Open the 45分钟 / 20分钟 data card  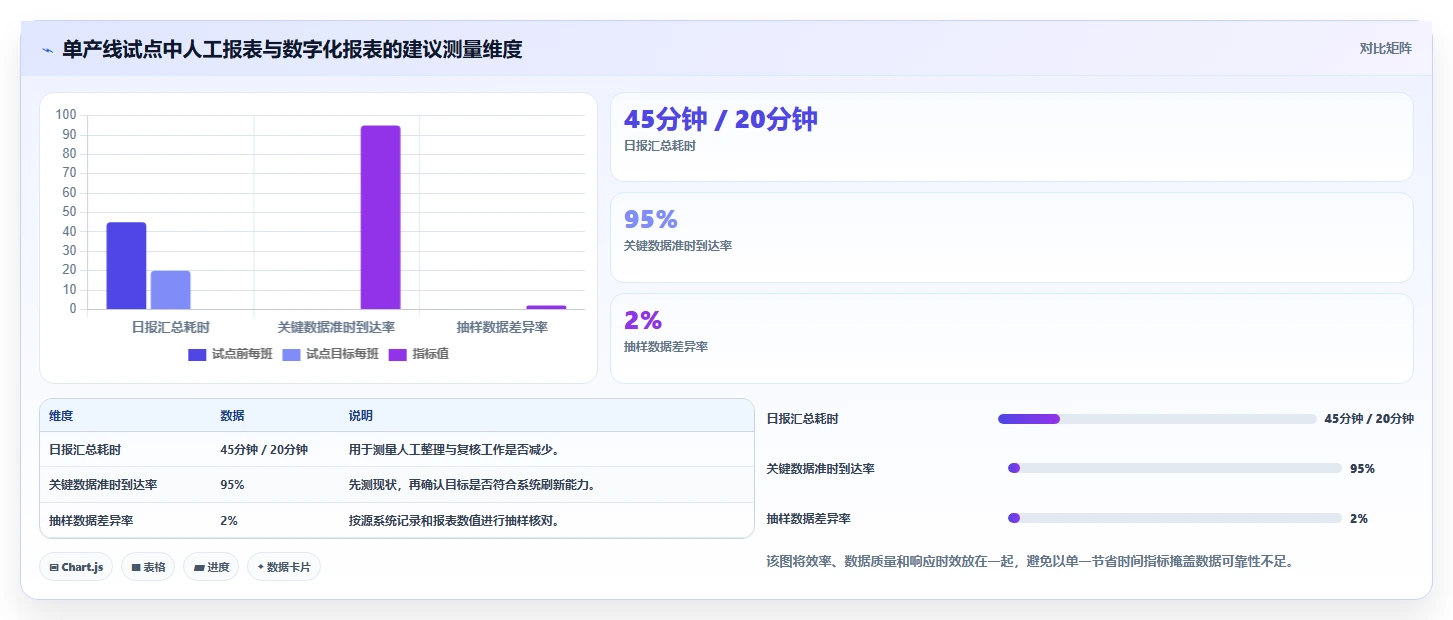click(x=1011, y=137)
